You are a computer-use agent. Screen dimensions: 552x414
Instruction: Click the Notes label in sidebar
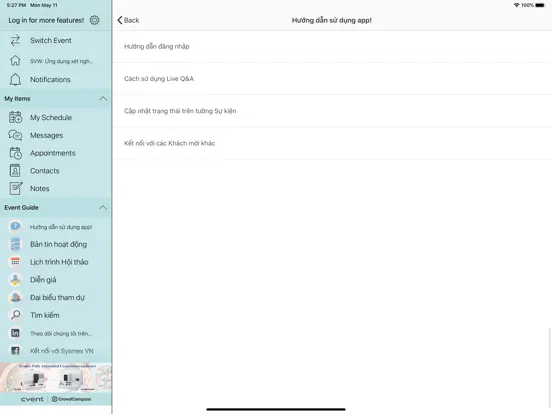(x=40, y=188)
